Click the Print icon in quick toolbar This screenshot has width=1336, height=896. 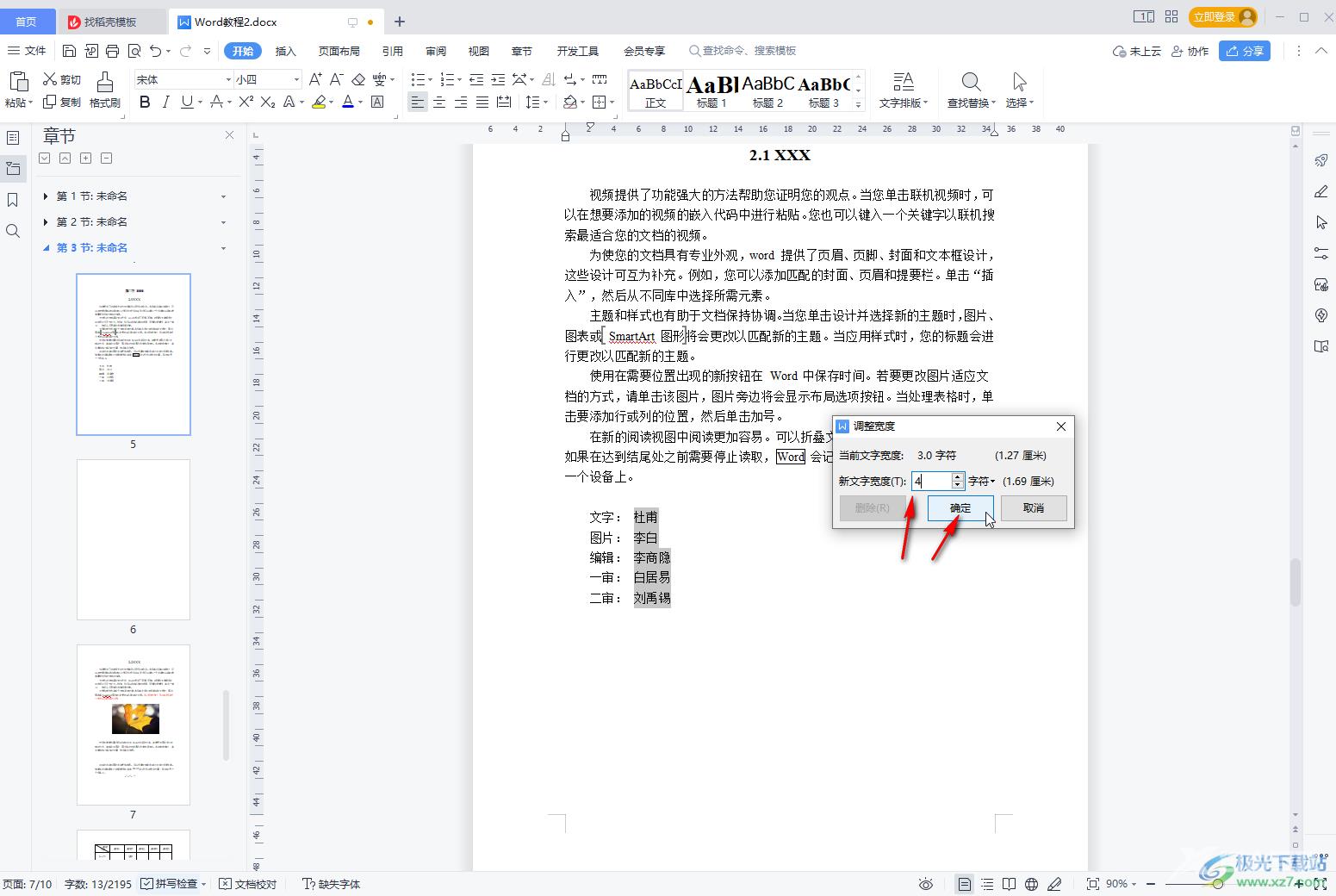pyautogui.click(x=113, y=51)
